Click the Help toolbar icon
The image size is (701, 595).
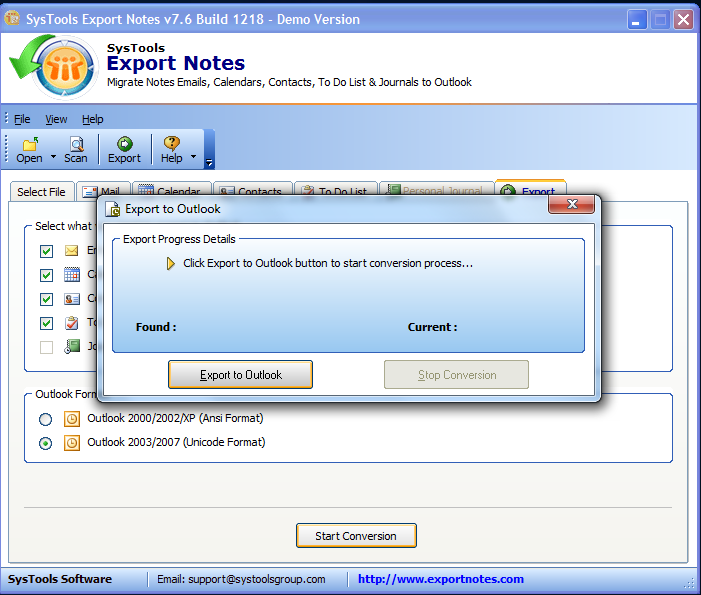click(171, 144)
